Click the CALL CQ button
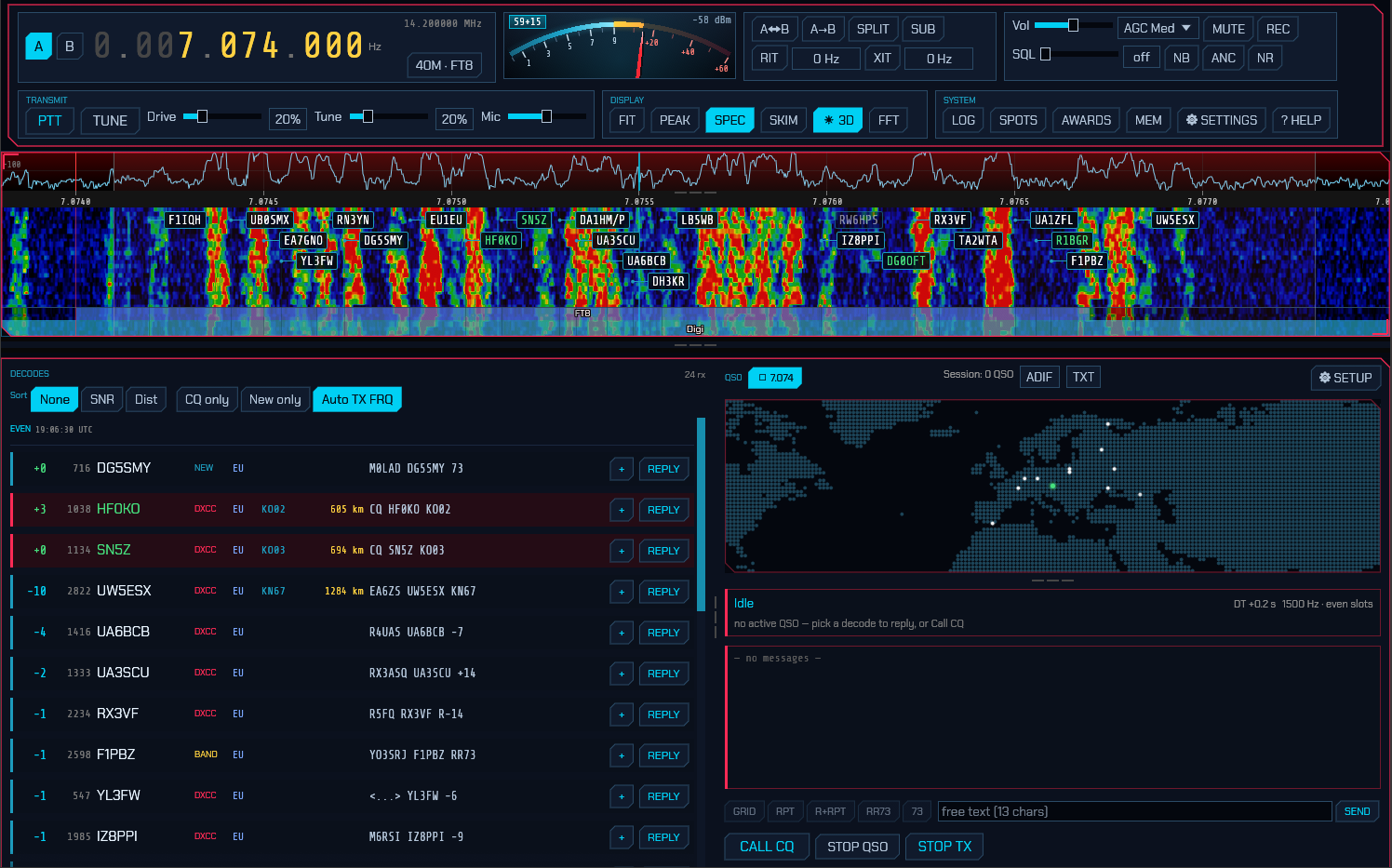The image size is (1392, 868). (x=767, y=847)
